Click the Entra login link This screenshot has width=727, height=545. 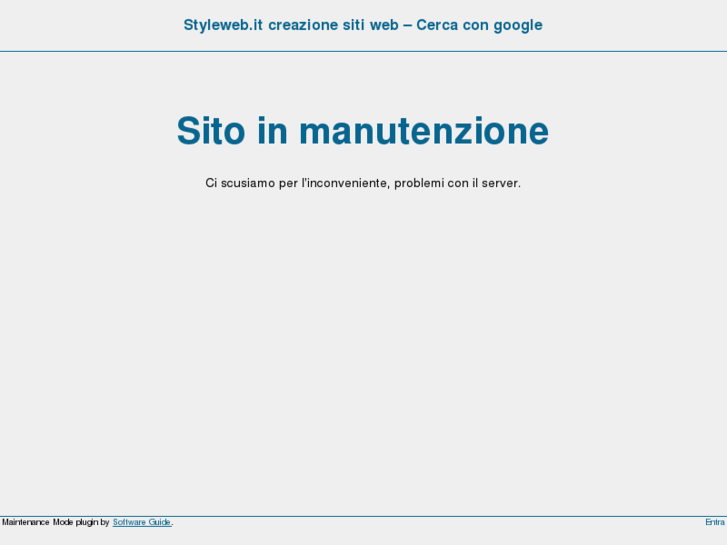click(715, 522)
